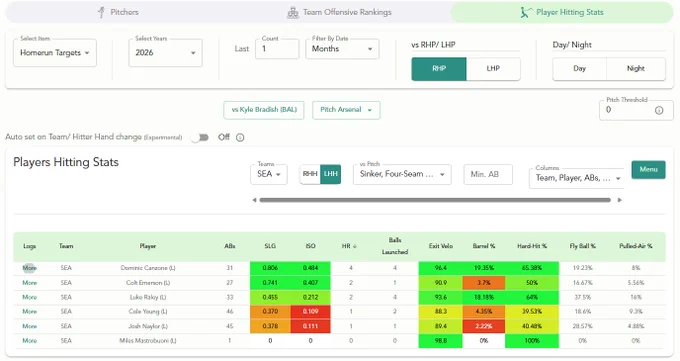This screenshot has width=680, height=361.
Task: Sort by the Barrel % column header
Action: click(x=484, y=246)
